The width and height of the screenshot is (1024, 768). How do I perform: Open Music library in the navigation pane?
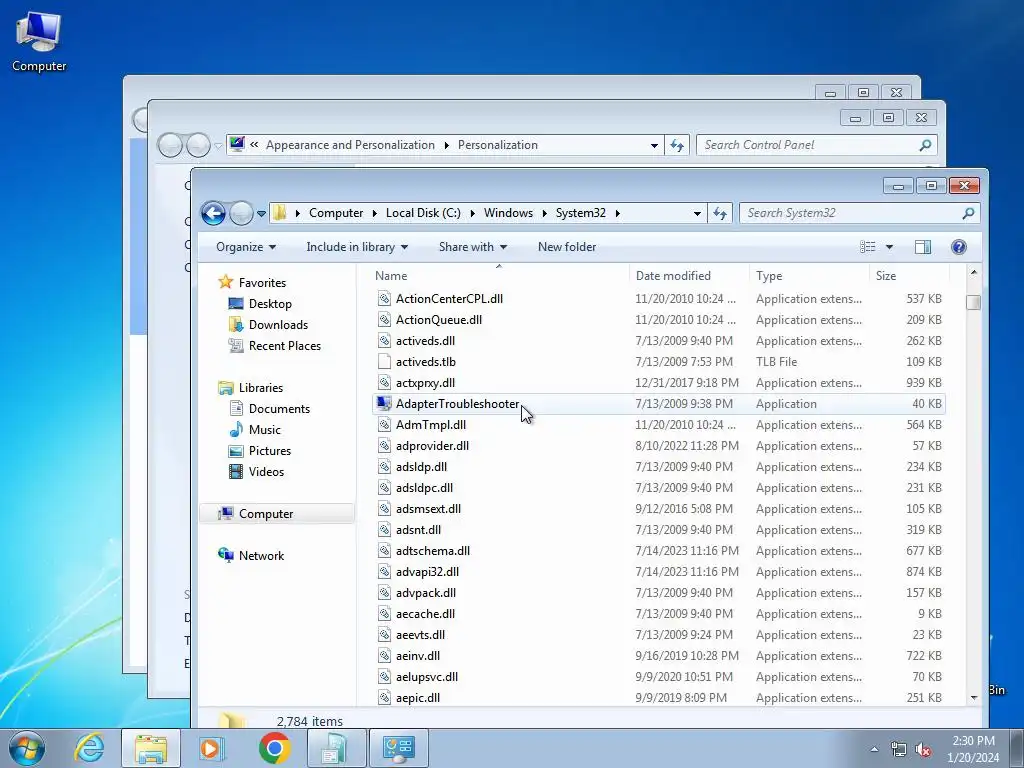264,430
